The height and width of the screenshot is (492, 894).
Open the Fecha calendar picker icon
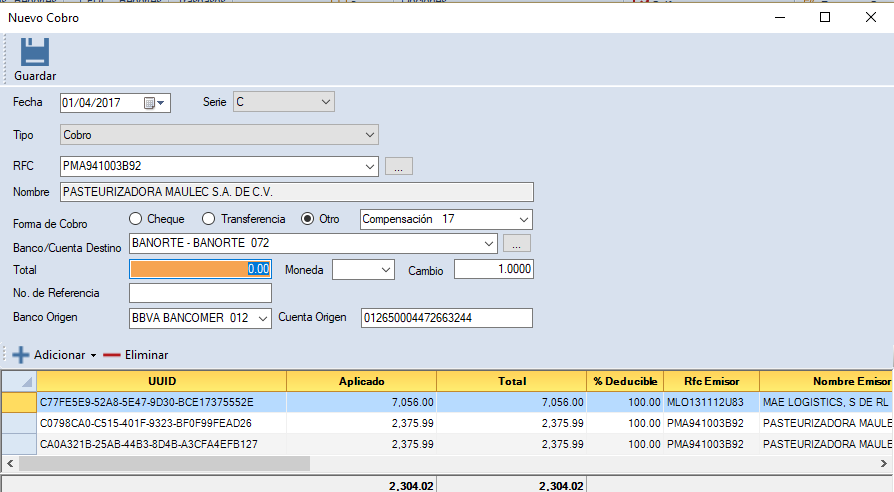click(150, 103)
